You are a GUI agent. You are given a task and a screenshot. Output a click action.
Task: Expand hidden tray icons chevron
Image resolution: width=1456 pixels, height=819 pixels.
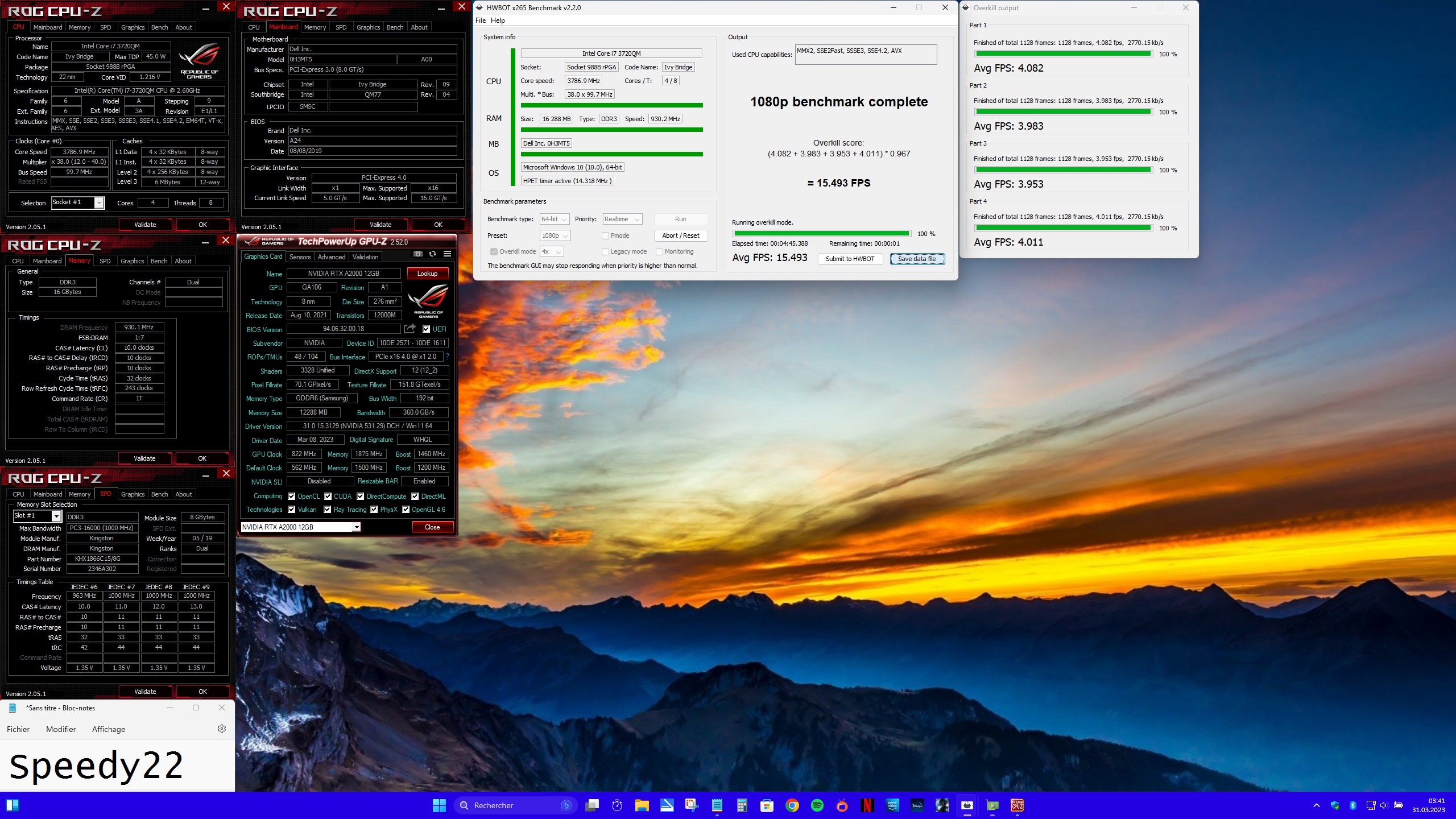pos(1317,805)
